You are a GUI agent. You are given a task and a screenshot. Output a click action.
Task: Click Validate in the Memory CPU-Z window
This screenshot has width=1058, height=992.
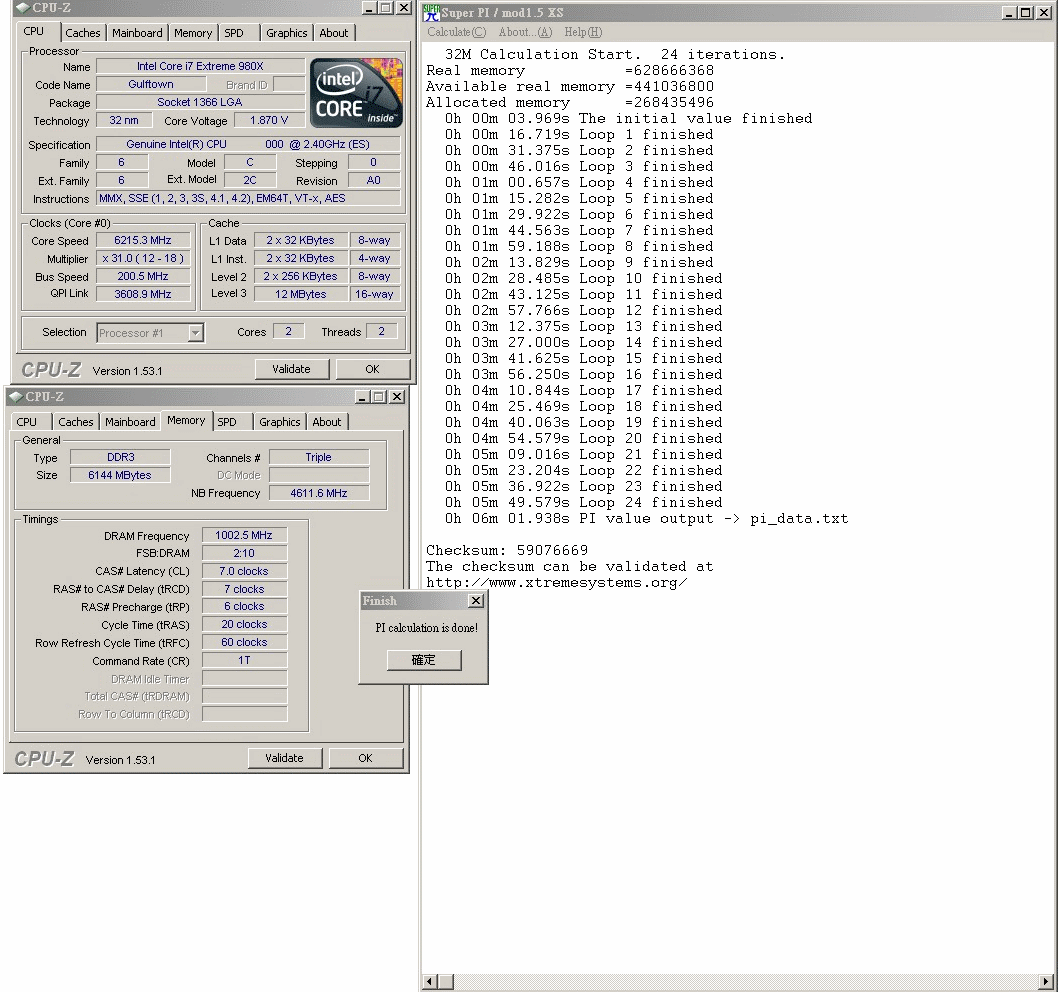[284, 758]
